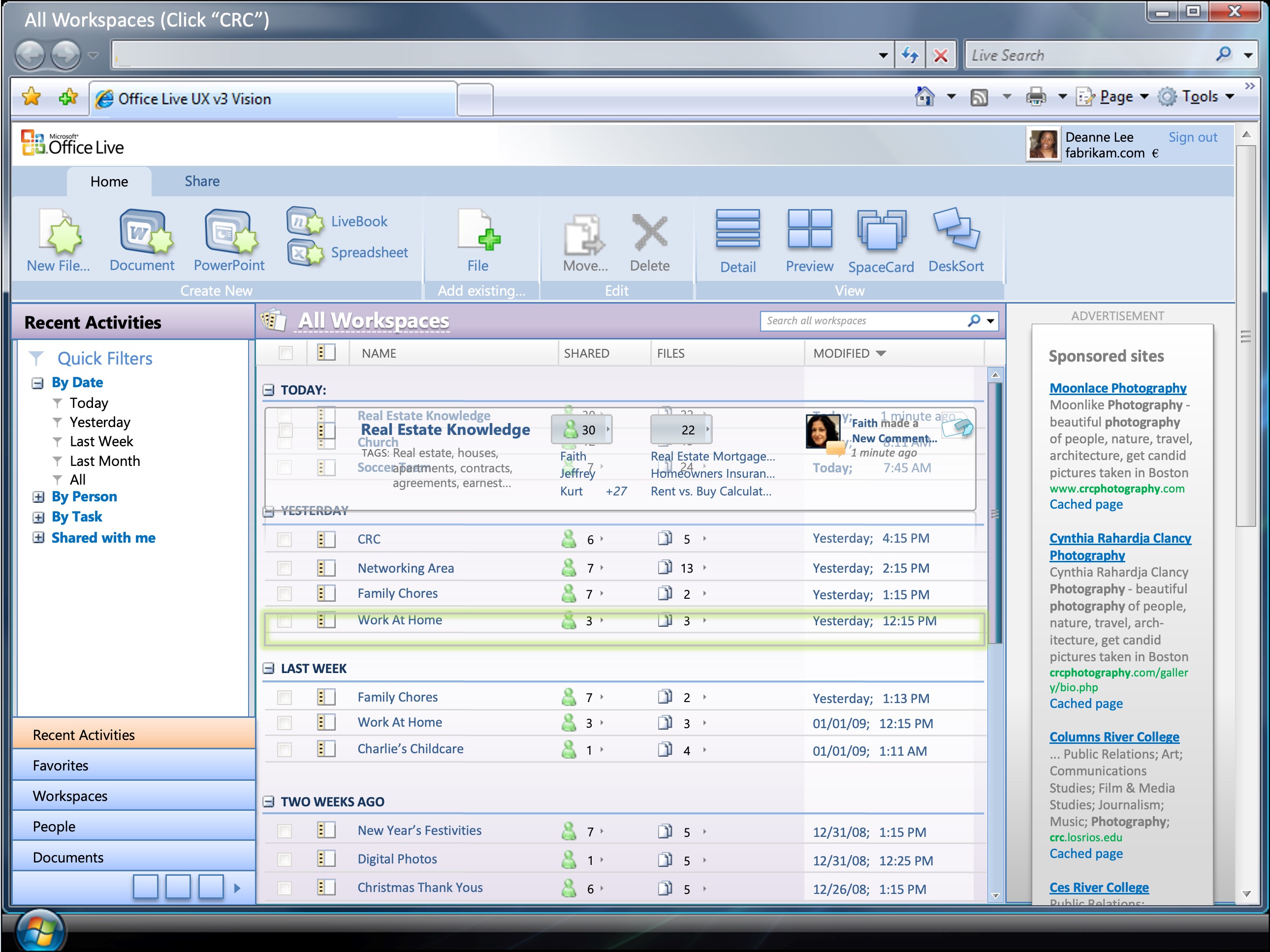The width and height of the screenshot is (1270, 952).
Task: Open the People navigation pane
Action: click(x=134, y=827)
